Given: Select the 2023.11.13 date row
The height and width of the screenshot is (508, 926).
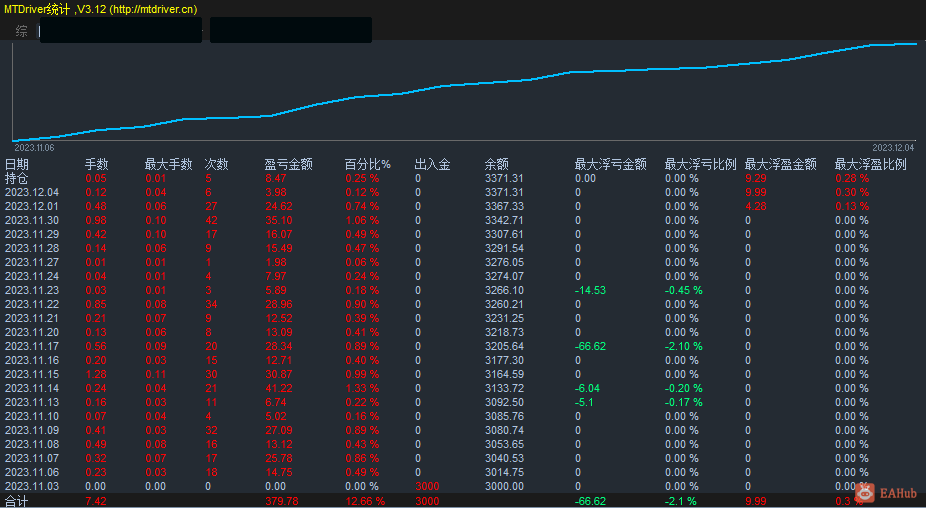Looking at the screenshot, I should (x=32, y=402).
